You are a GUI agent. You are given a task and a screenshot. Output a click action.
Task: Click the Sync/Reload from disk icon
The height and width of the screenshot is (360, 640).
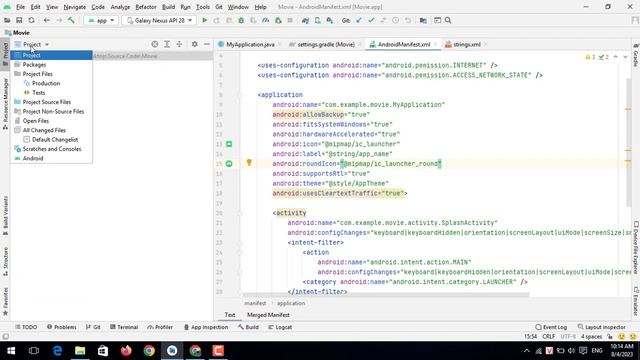pyautogui.click(x=31, y=20)
